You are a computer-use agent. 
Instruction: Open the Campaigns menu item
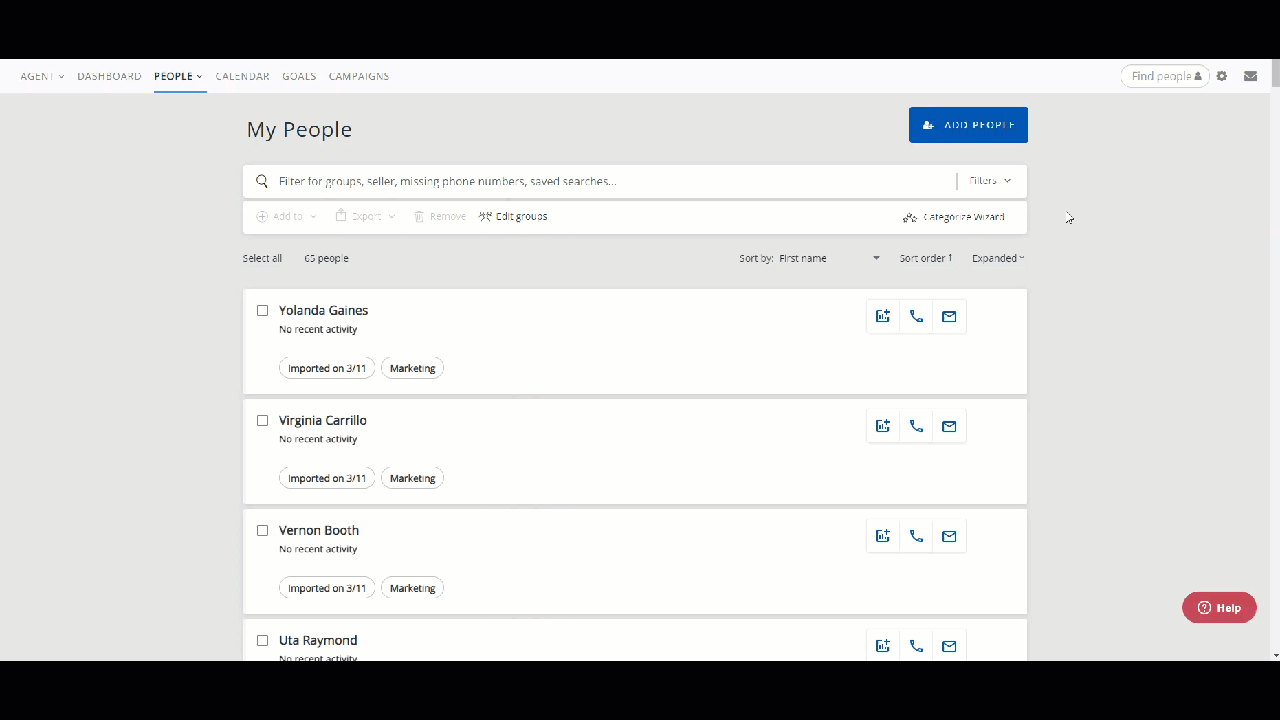(358, 76)
